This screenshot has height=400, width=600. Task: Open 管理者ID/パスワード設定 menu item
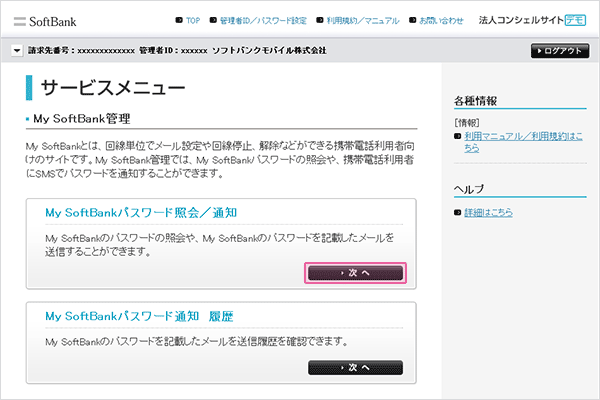tap(263, 21)
